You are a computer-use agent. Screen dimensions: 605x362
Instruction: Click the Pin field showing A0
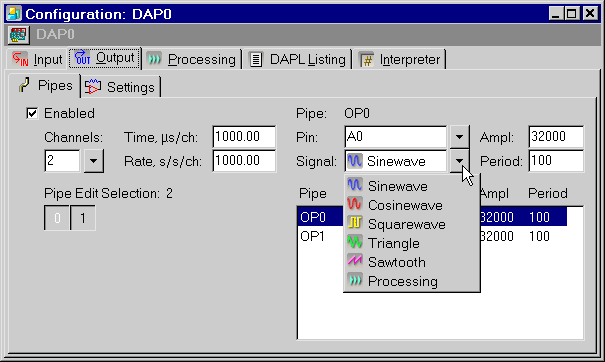pyautogui.click(x=395, y=136)
